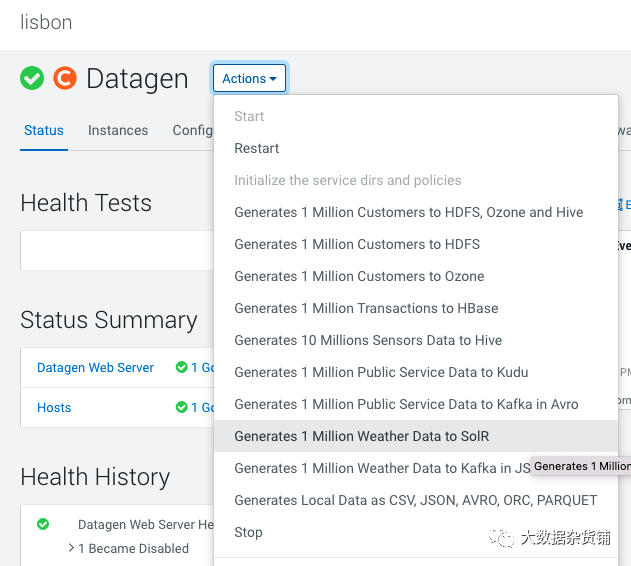
Task: Choose Generates 1 Million Customers to Ozone
Action: coord(359,276)
